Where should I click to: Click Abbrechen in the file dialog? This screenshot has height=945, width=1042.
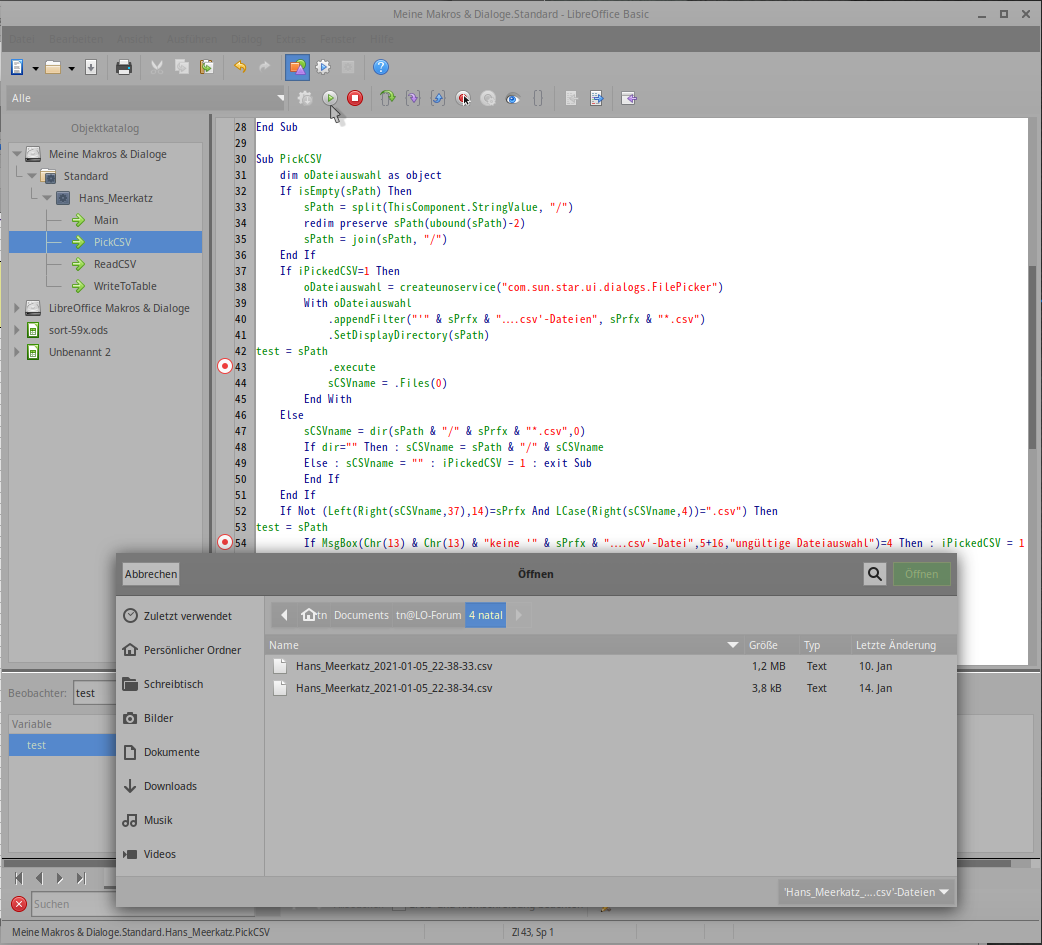[x=151, y=574]
